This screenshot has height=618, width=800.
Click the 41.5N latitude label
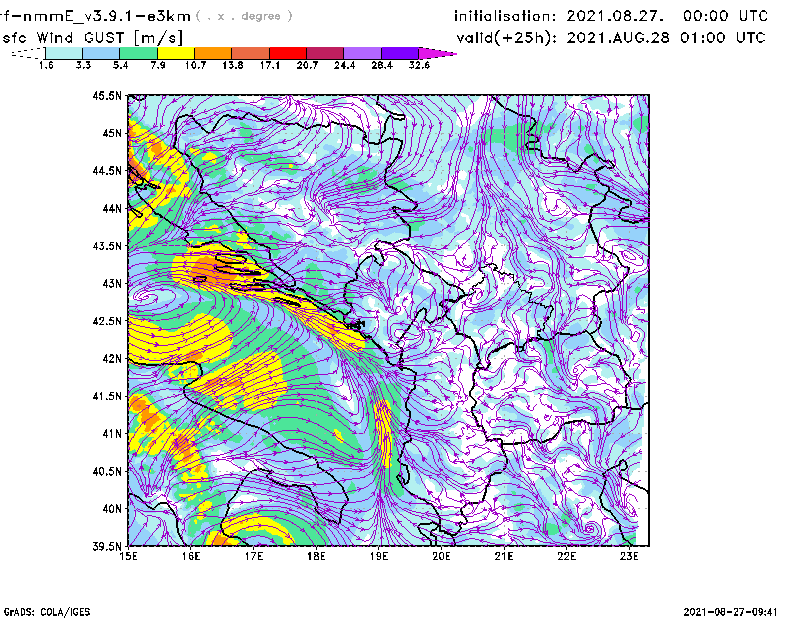tap(107, 396)
